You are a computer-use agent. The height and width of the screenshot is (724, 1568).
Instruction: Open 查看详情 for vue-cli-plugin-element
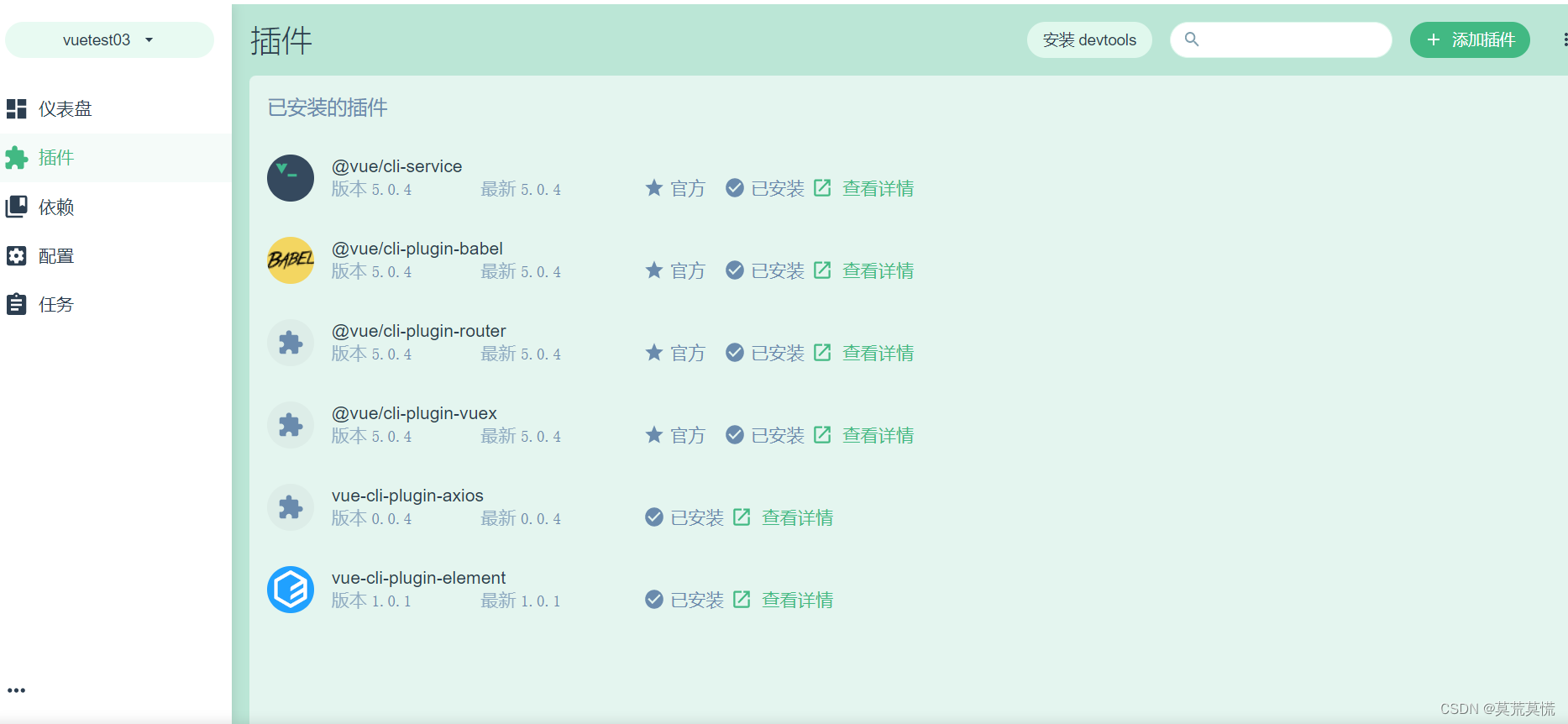(797, 600)
